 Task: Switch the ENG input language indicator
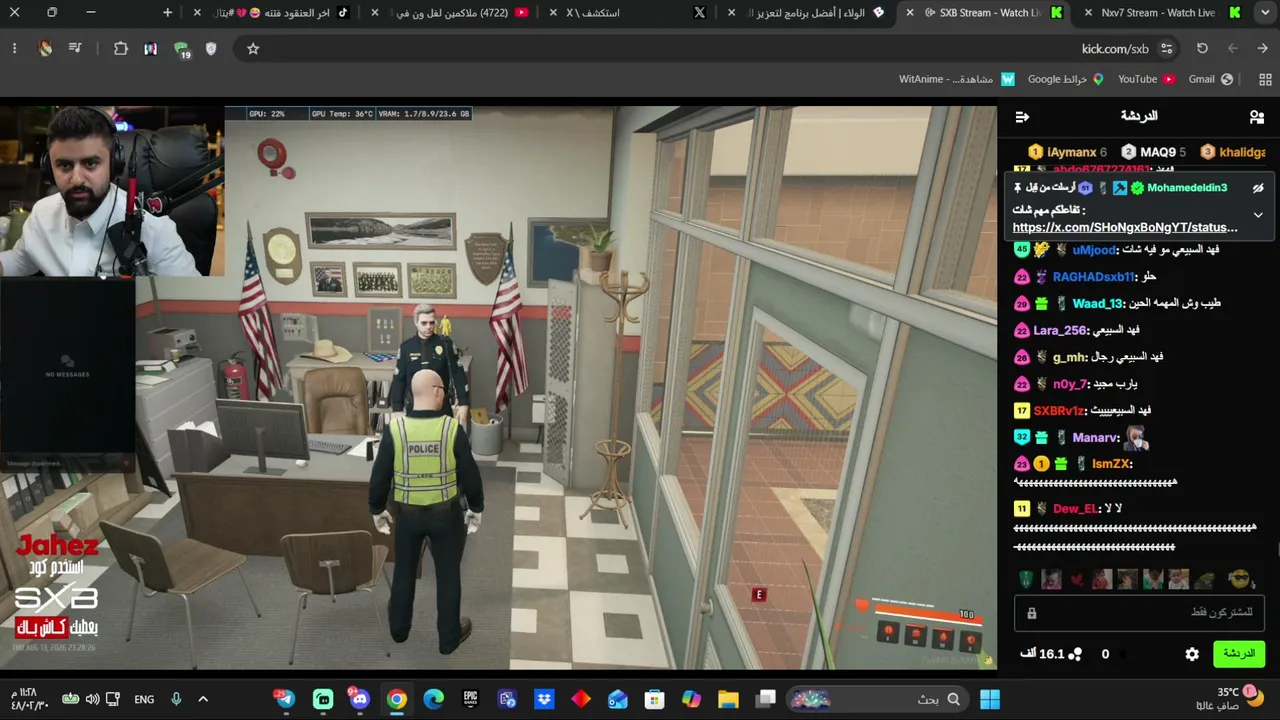click(144, 699)
